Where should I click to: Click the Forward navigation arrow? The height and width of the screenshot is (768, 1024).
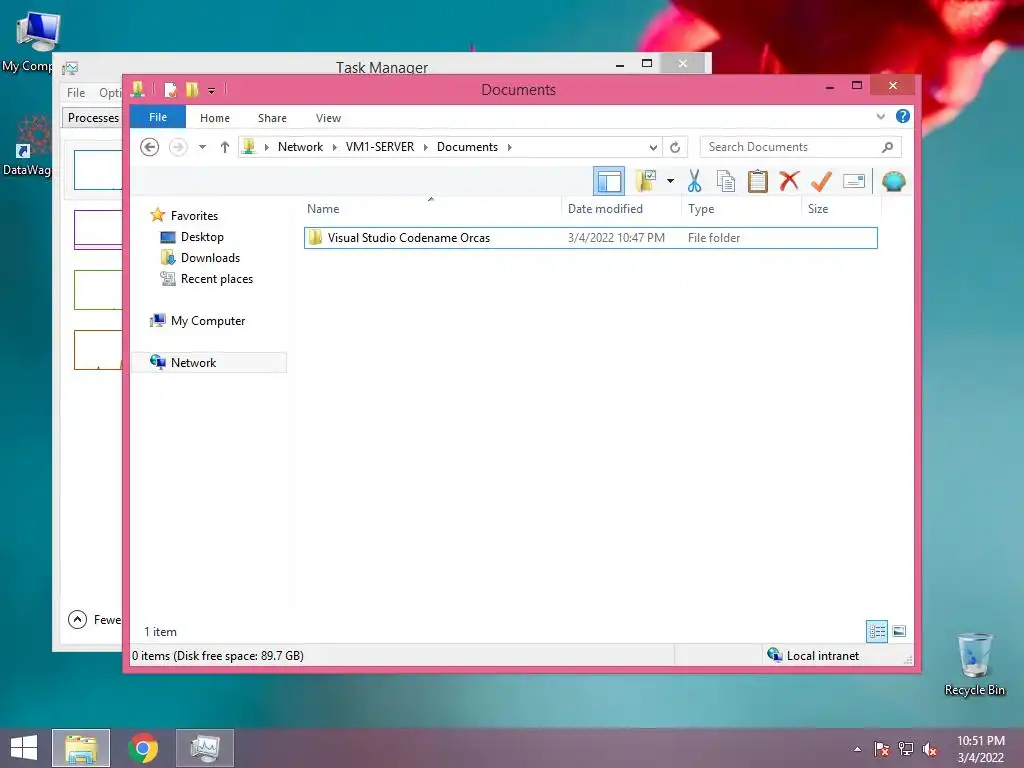click(x=178, y=147)
